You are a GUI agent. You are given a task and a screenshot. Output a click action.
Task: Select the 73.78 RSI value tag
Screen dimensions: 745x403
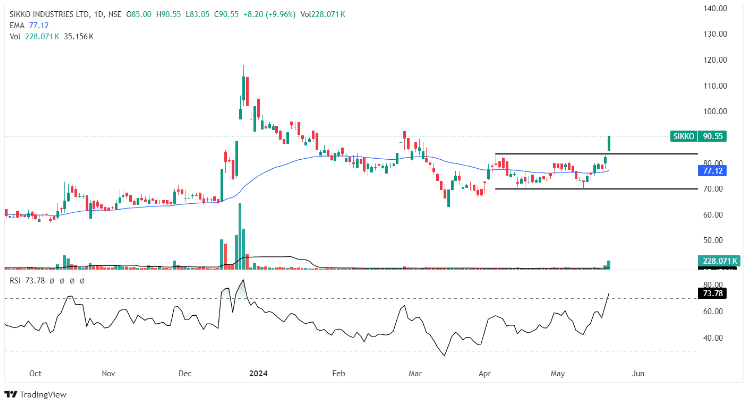tap(713, 293)
